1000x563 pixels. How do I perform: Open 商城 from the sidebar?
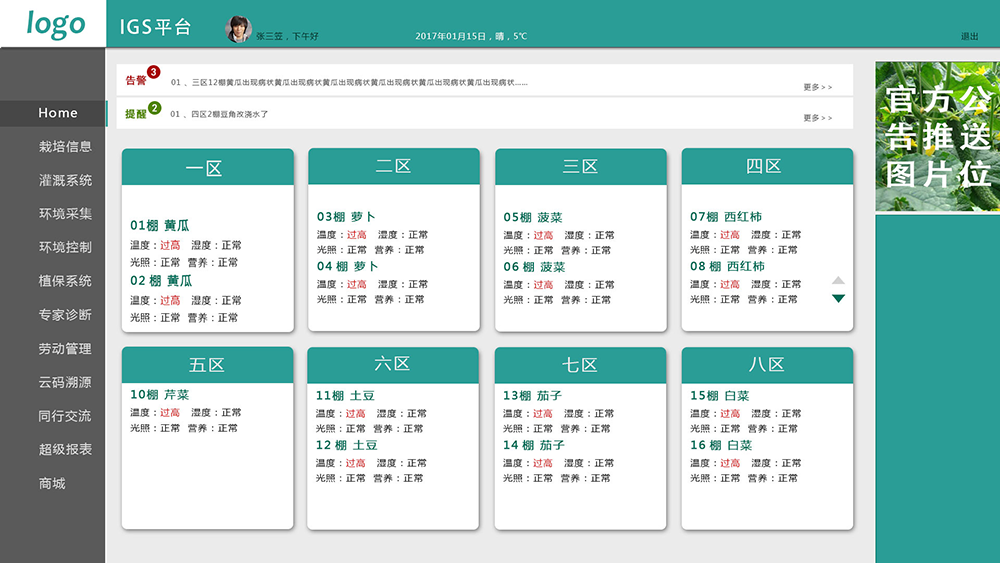[x=52, y=484]
